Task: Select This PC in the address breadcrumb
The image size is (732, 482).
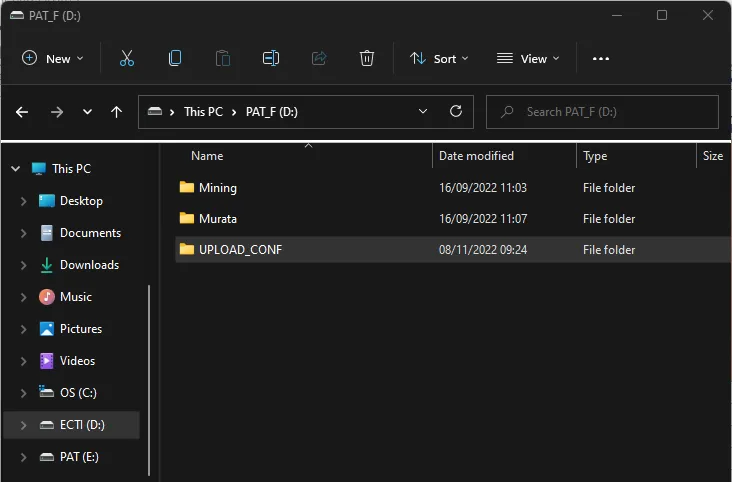Action: click(203, 112)
